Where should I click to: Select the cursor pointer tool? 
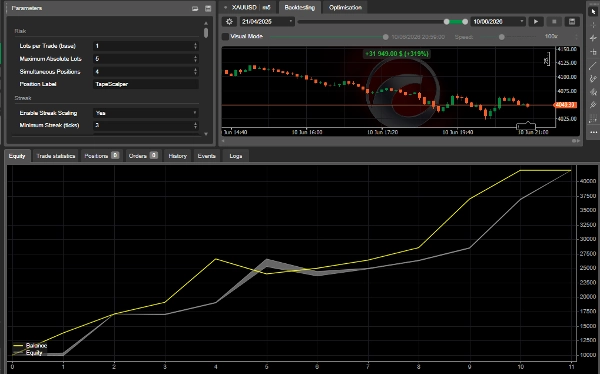(x=593, y=11)
